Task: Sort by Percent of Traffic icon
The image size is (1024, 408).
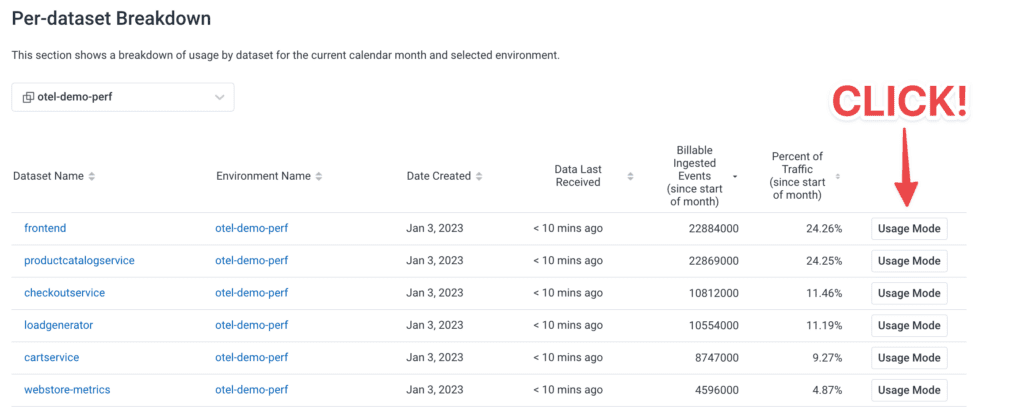Action: pos(838,176)
